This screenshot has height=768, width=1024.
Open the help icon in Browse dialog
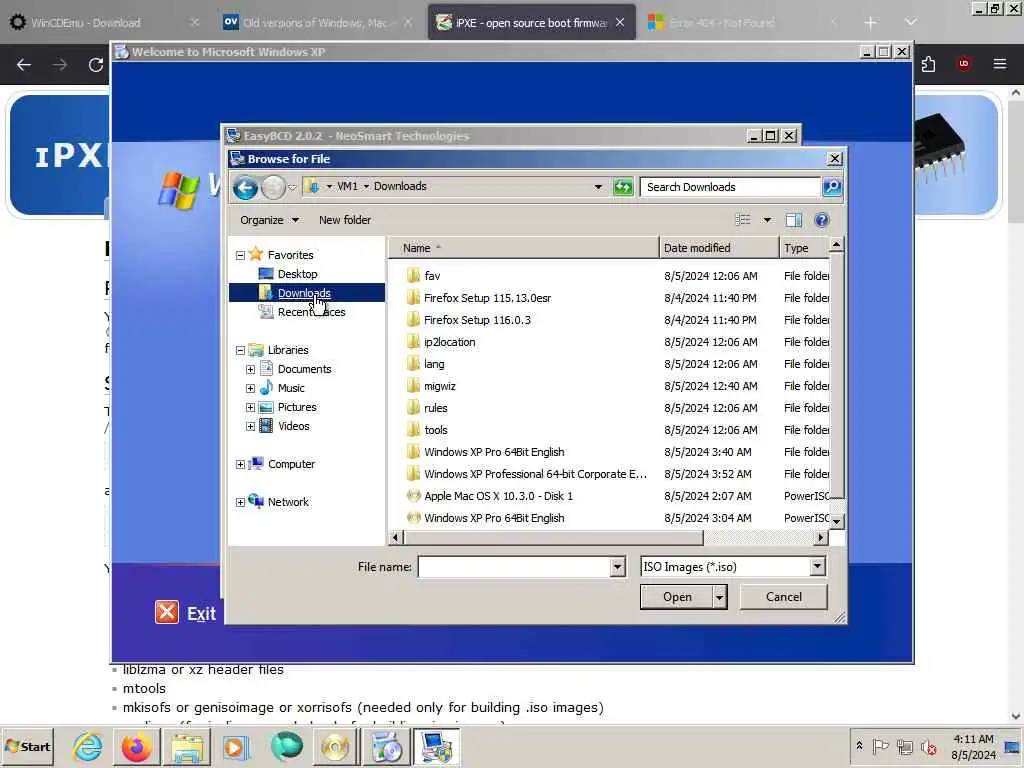822,220
